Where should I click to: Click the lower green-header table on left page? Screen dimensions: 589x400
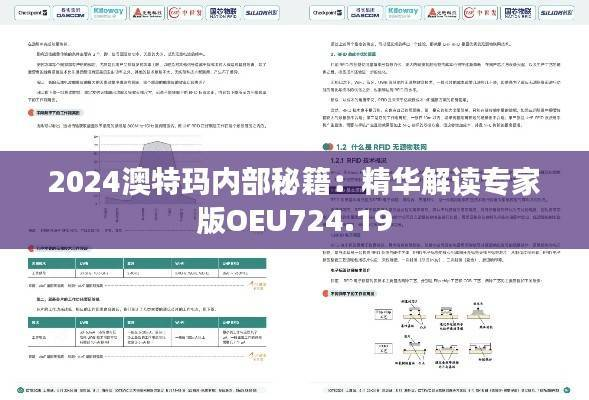(x=147, y=332)
